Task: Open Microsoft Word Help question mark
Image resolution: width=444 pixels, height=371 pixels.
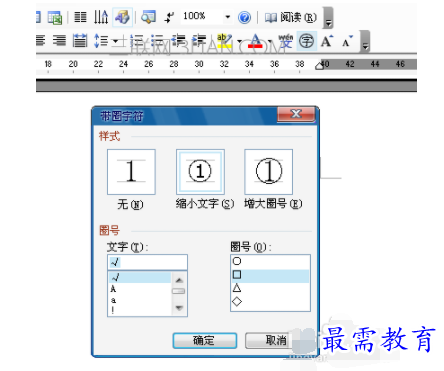Action: pyautogui.click(x=244, y=17)
